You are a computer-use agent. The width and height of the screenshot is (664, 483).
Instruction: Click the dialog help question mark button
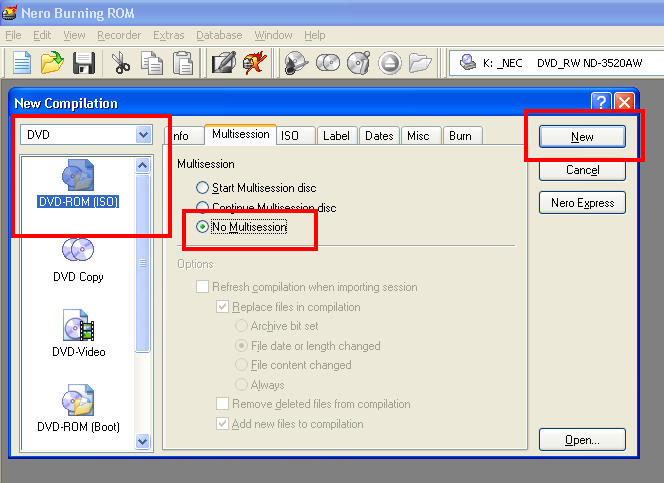click(601, 102)
